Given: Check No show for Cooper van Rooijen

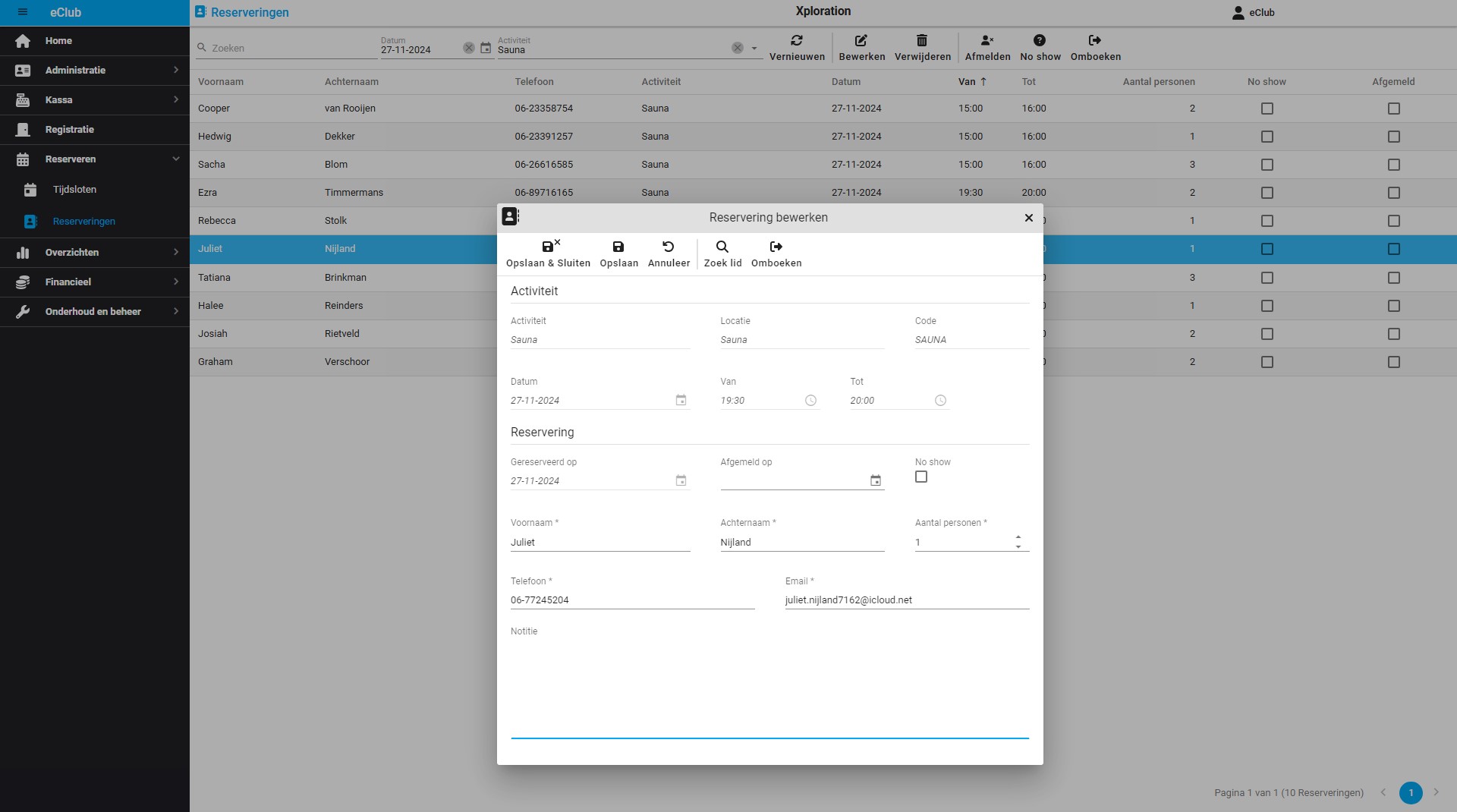Looking at the screenshot, I should coord(1267,109).
